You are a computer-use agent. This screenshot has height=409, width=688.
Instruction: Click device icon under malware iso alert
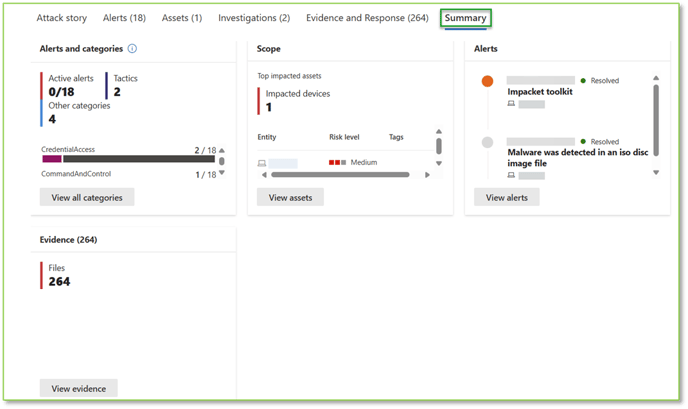511,175
